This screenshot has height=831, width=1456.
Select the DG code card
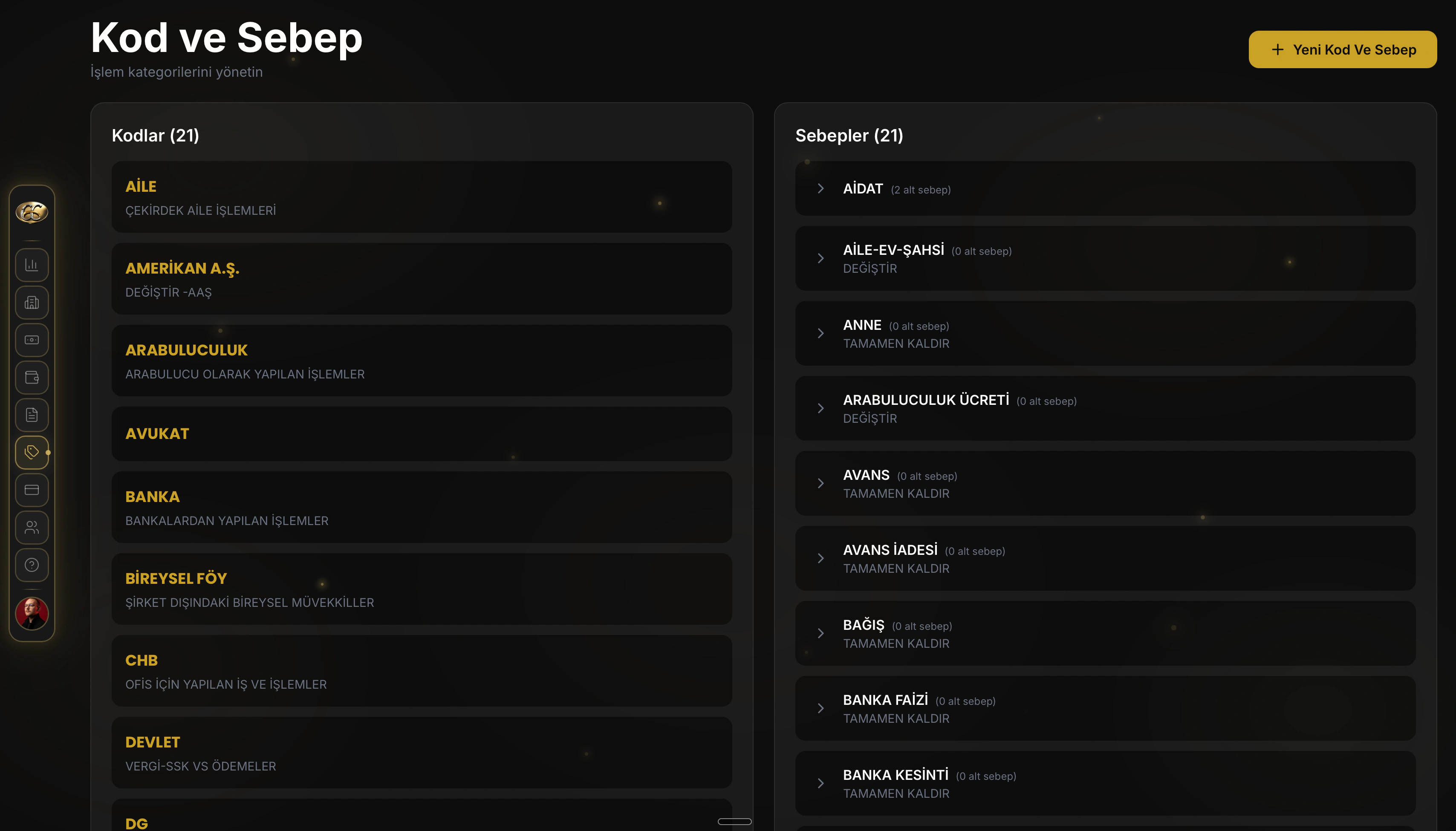tap(422, 815)
